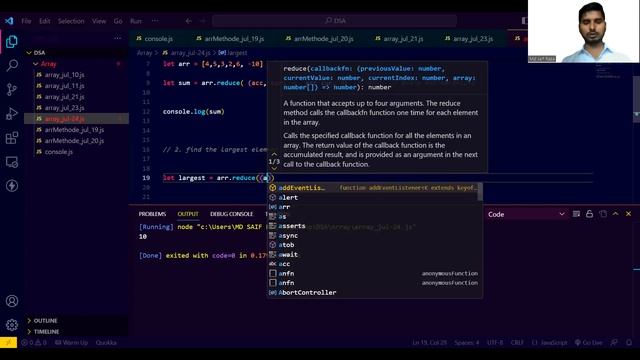Select the addEventListener suggestion
Image resolution: width=640 pixels, height=360 pixels.
pyautogui.click(x=373, y=188)
